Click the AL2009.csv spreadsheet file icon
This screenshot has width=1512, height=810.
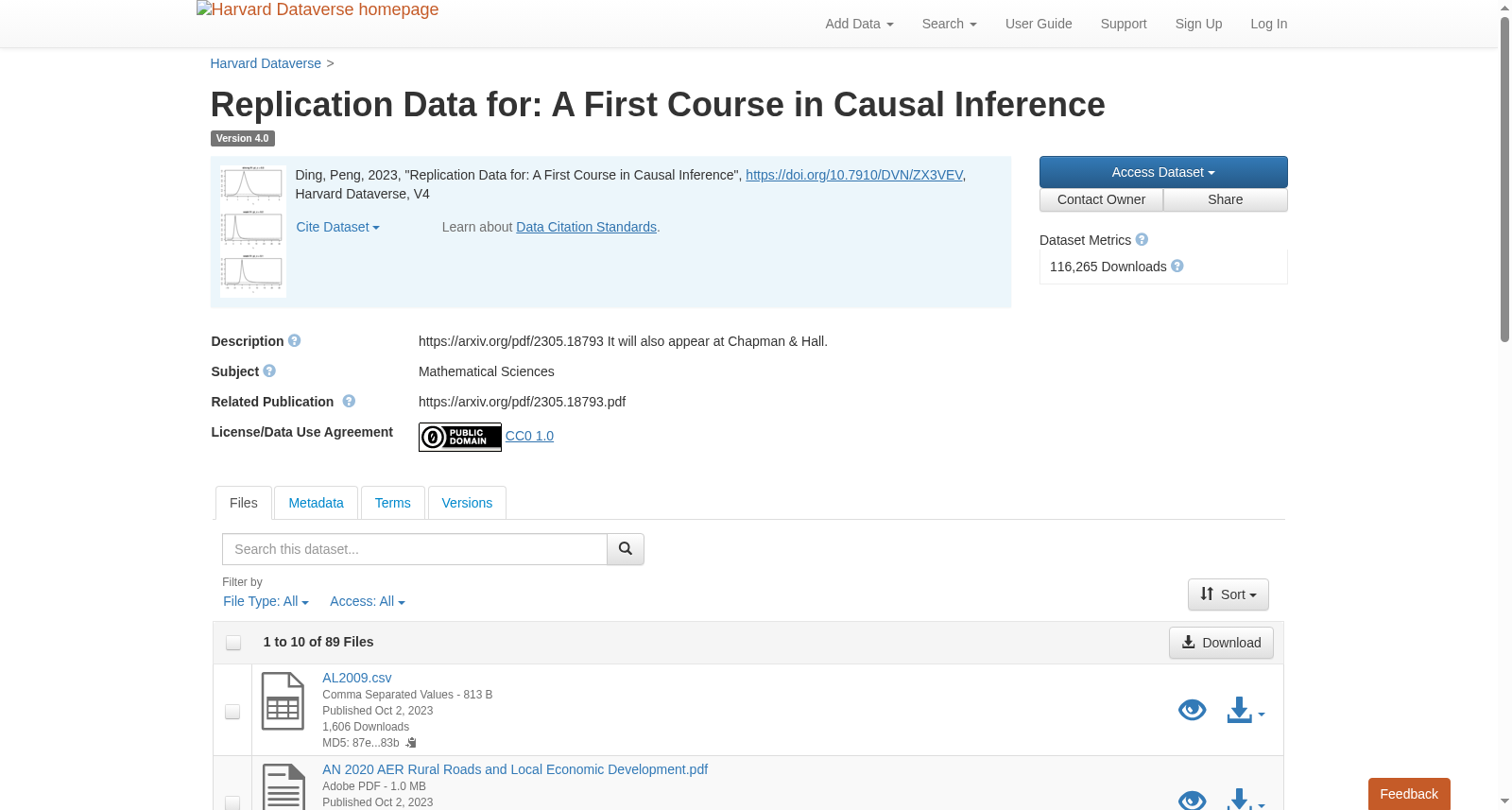click(x=283, y=701)
